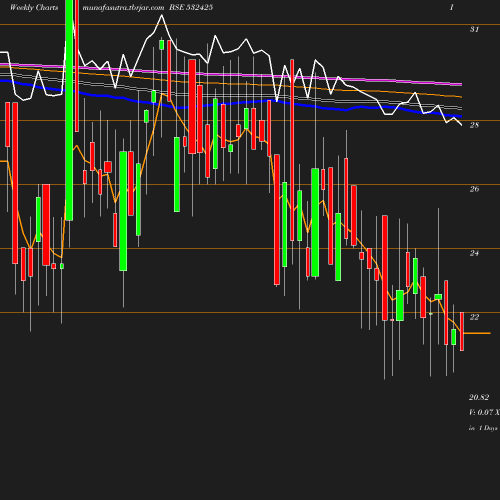Image resolution: width=500 pixels, height=500 pixels.
Task: Click the "BSE 532425" symbol label
Action: [x=191, y=7]
